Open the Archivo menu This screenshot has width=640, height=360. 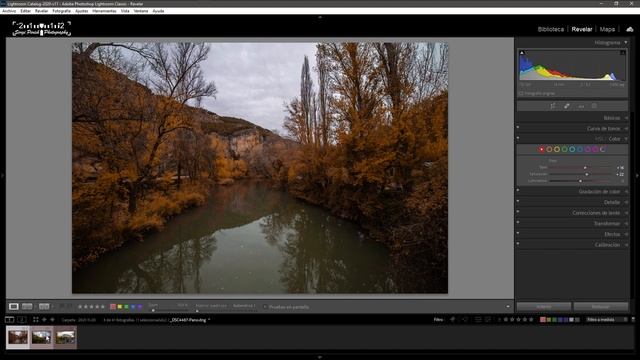click(x=9, y=11)
